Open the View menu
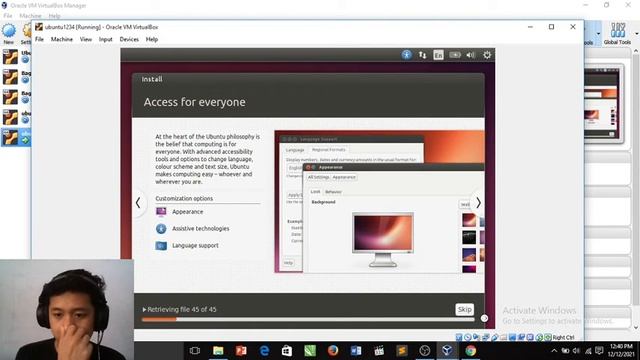This screenshot has height=360, width=640. coord(86,39)
